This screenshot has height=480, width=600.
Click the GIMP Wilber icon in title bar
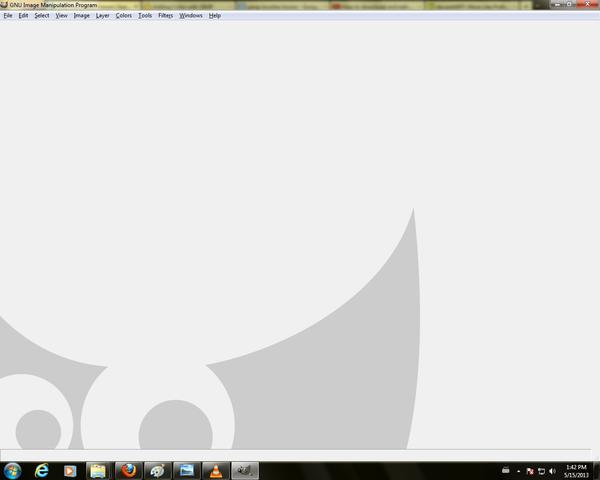pos(4,5)
